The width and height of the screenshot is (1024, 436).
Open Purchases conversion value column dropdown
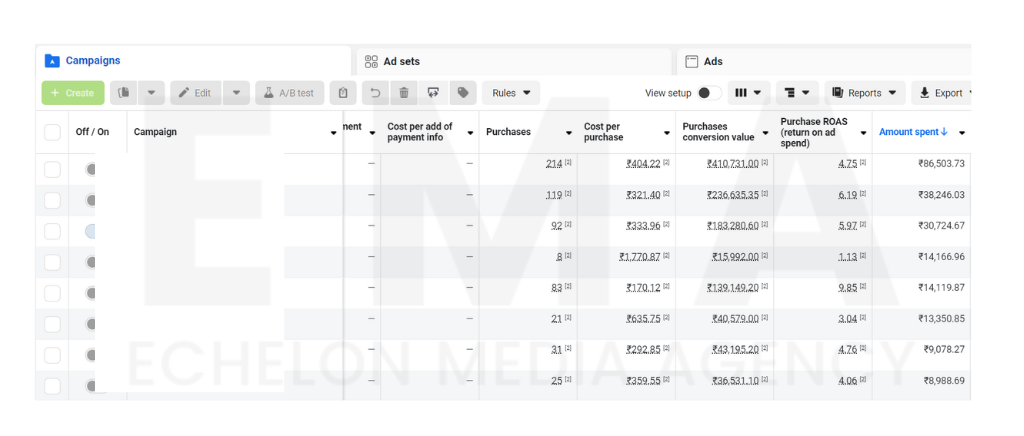[x=765, y=132]
